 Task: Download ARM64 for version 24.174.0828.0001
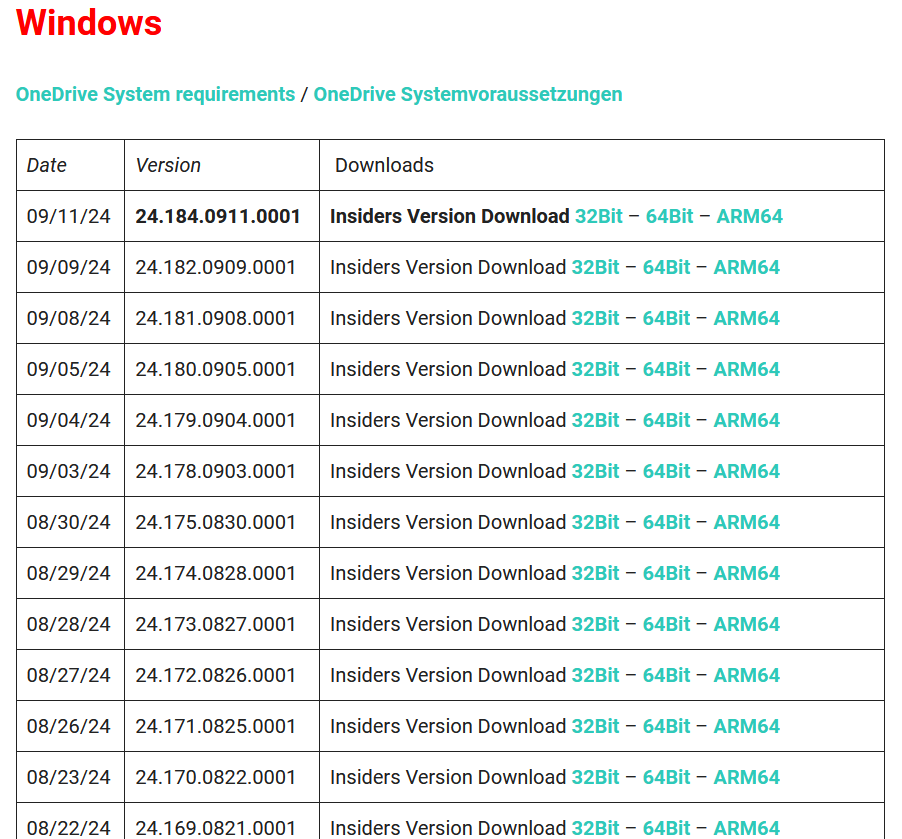pyautogui.click(x=747, y=574)
